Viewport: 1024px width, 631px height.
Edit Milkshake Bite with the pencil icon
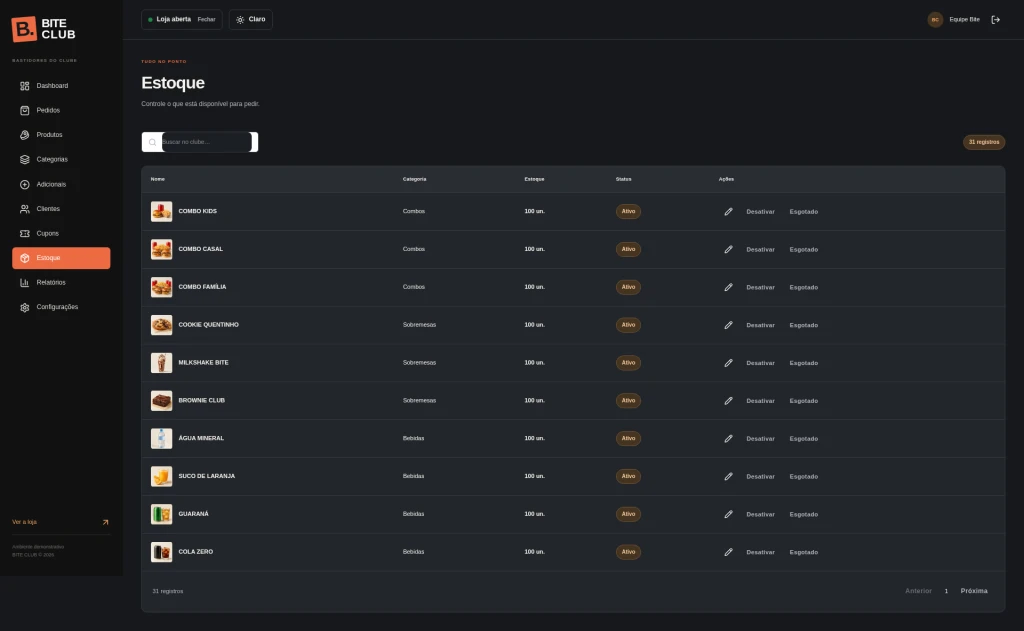click(728, 363)
